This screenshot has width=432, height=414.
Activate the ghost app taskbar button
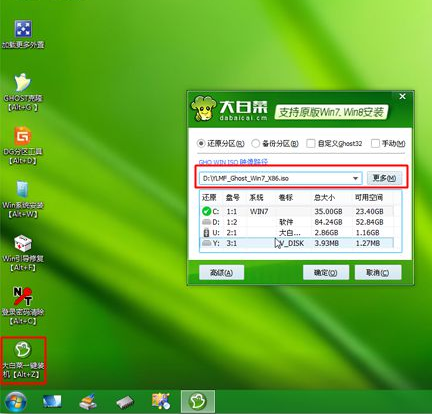[x=198, y=402]
